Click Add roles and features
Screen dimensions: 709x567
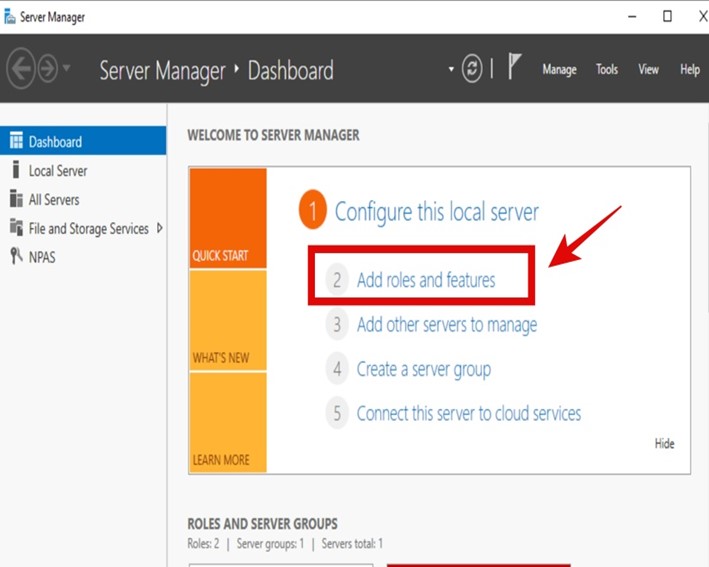(426, 280)
